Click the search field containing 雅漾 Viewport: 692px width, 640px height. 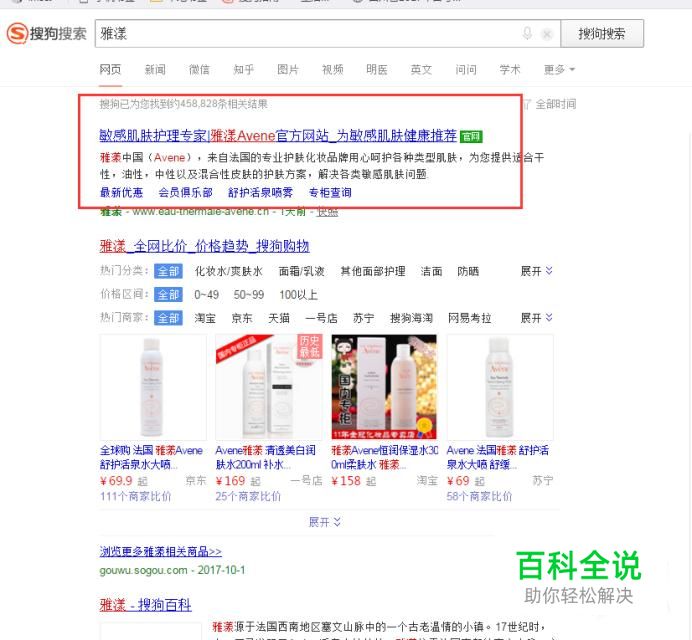pyautogui.click(x=327, y=34)
